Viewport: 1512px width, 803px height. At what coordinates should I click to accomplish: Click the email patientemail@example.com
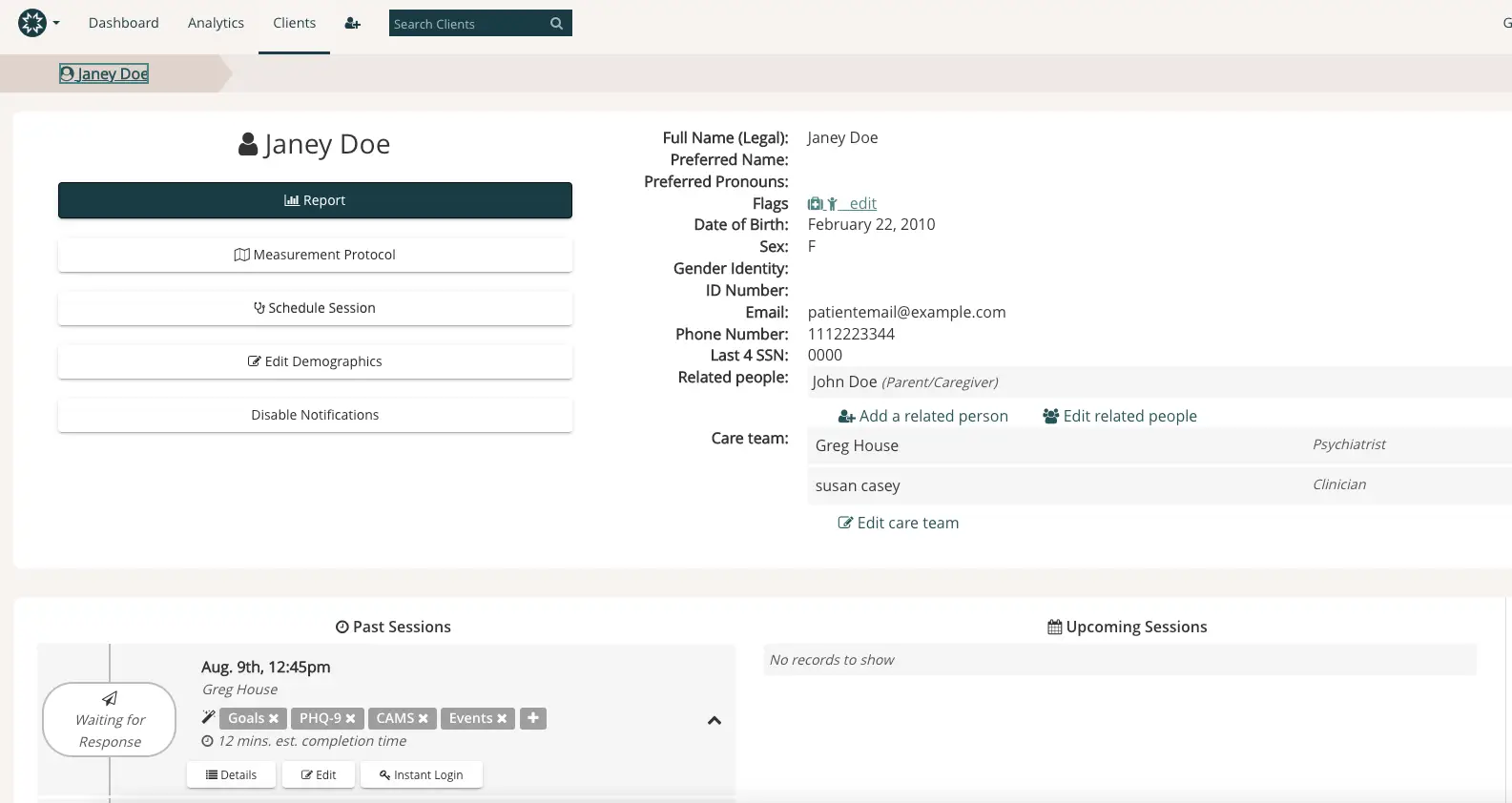tap(906, 312)
